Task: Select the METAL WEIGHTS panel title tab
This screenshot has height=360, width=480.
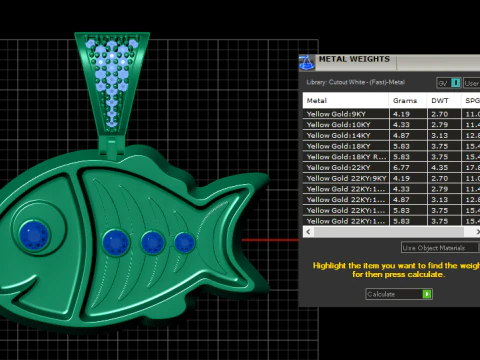Action: (x=354, y=59)
